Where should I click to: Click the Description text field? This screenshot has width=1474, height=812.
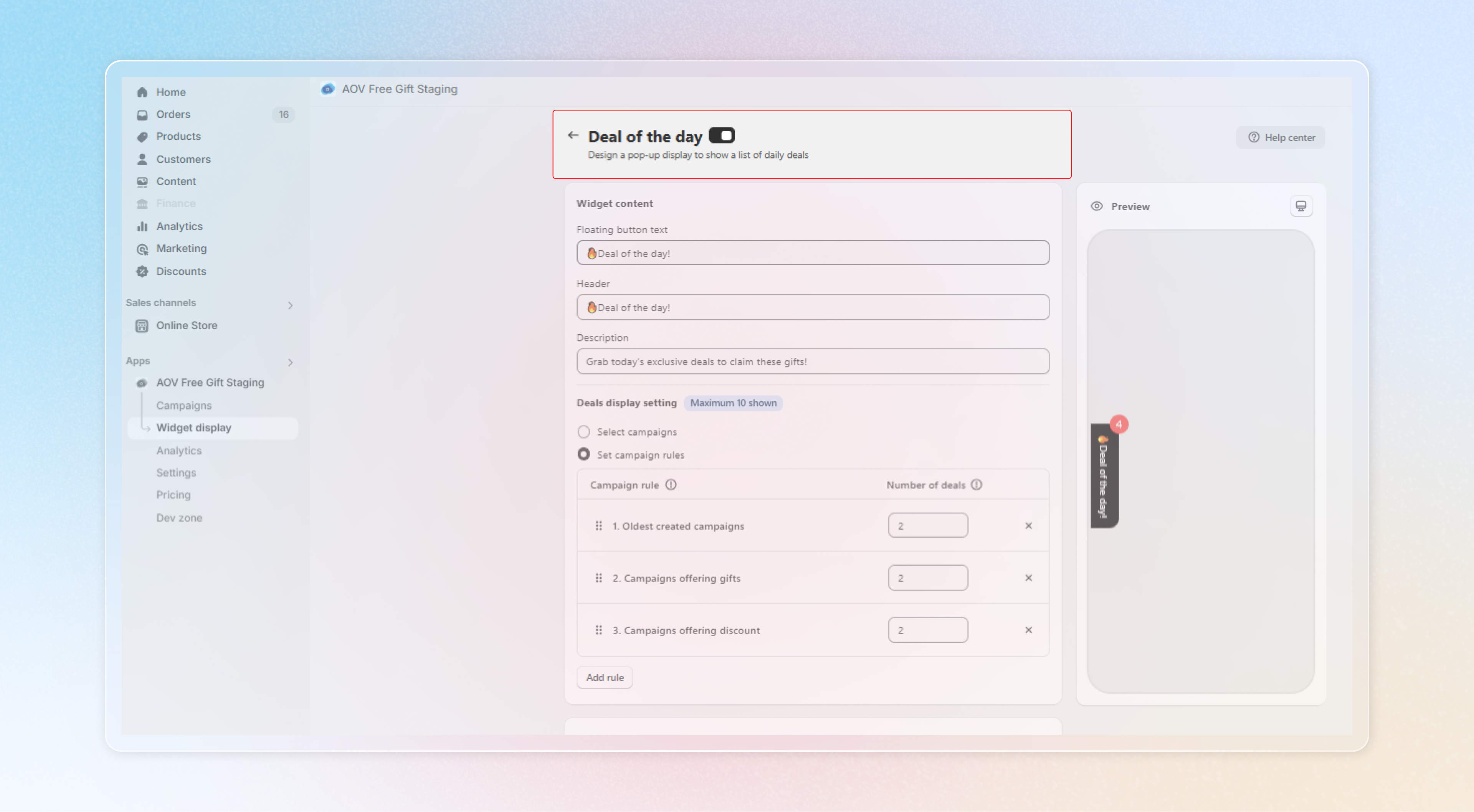[x=812, y=361]
